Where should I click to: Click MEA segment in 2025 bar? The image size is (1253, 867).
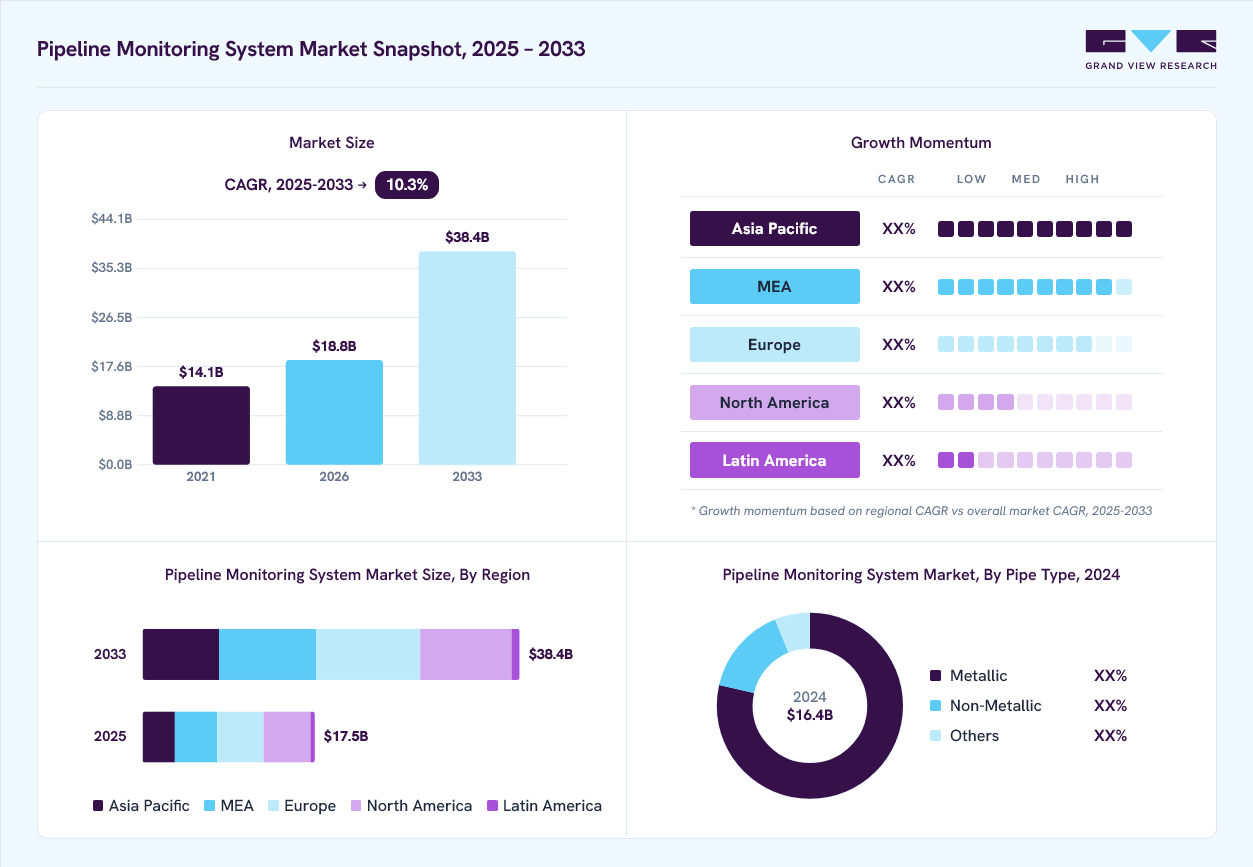coord(196,737)
